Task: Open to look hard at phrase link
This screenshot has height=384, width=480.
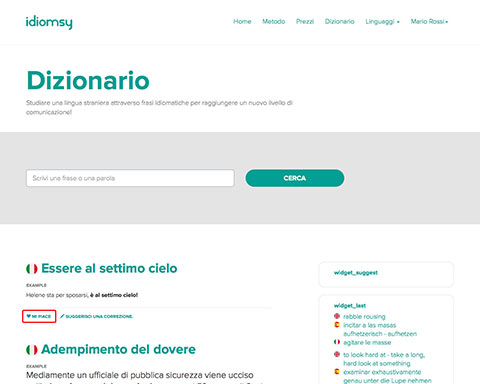Action: click(384, 359)
